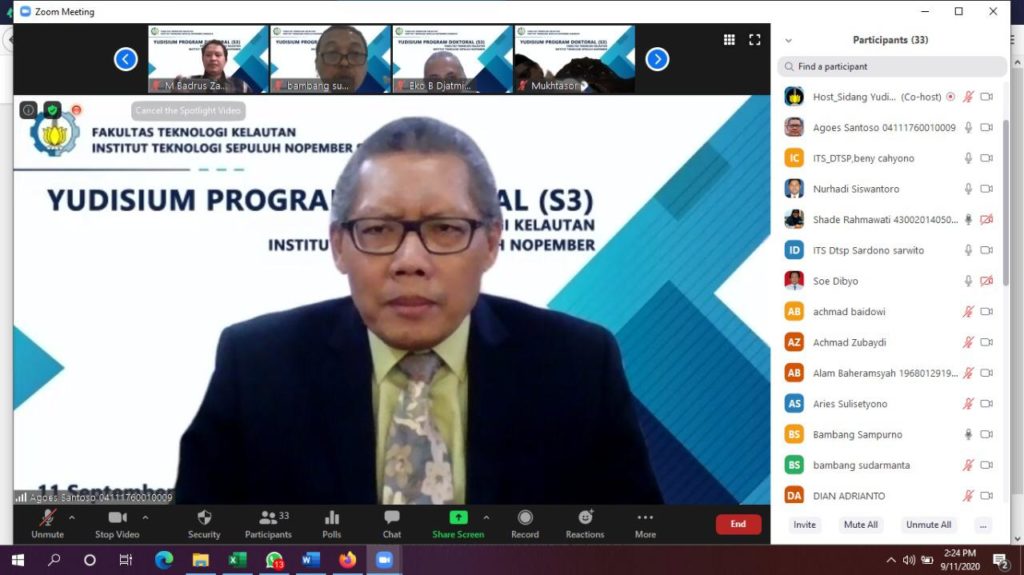Unmute the microphone
The width and height of the screenshot is (1024, 575).
click(x=47, y=518)
